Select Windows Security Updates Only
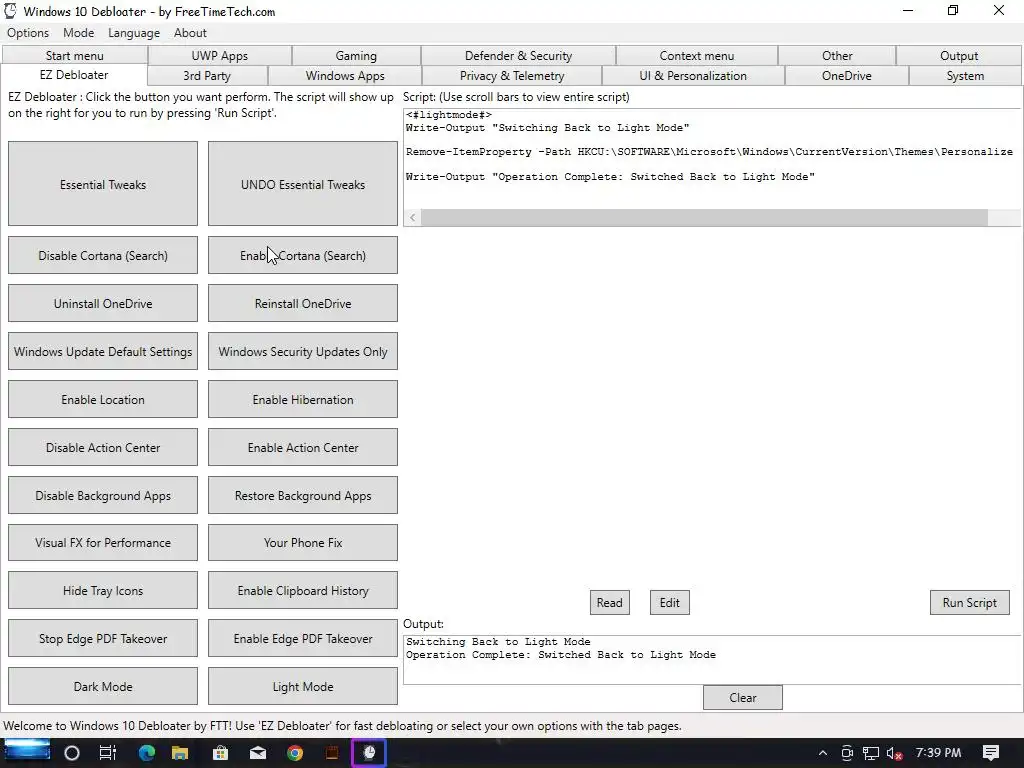Image resolution: width=1024 pixels, height=768 pixels. 303,351
